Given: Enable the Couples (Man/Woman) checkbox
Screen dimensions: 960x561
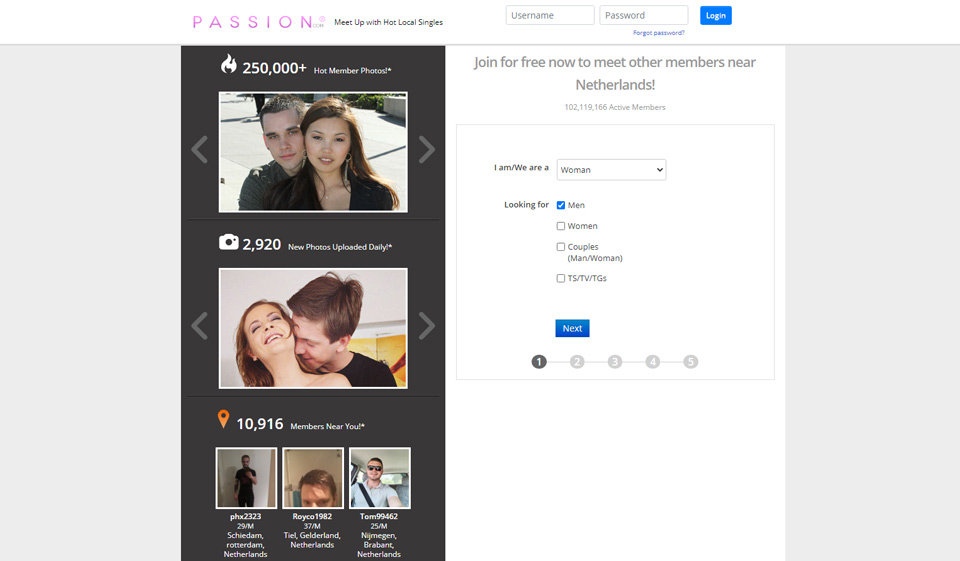Looking at the screenshot, I should (x=561, y=247).
